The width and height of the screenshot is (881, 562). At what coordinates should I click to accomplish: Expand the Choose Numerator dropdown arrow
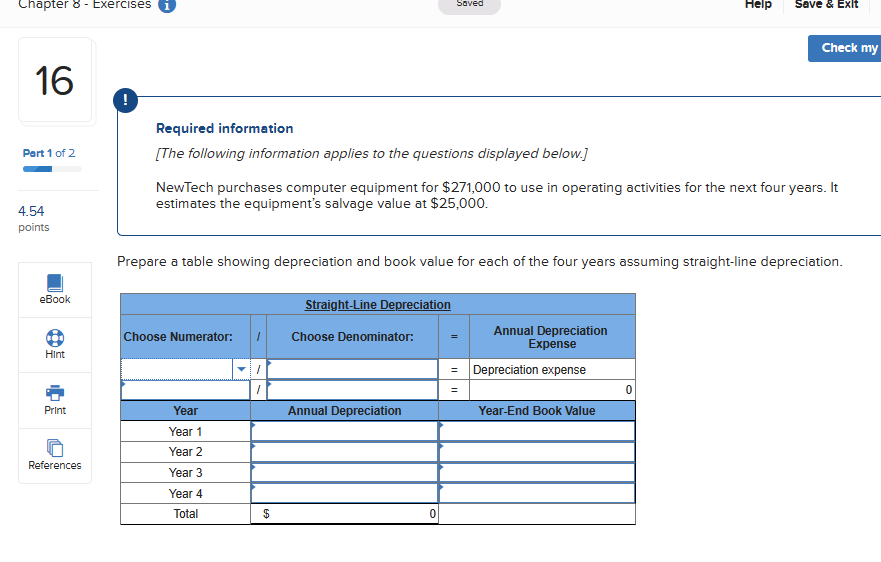tap(242, 369)
